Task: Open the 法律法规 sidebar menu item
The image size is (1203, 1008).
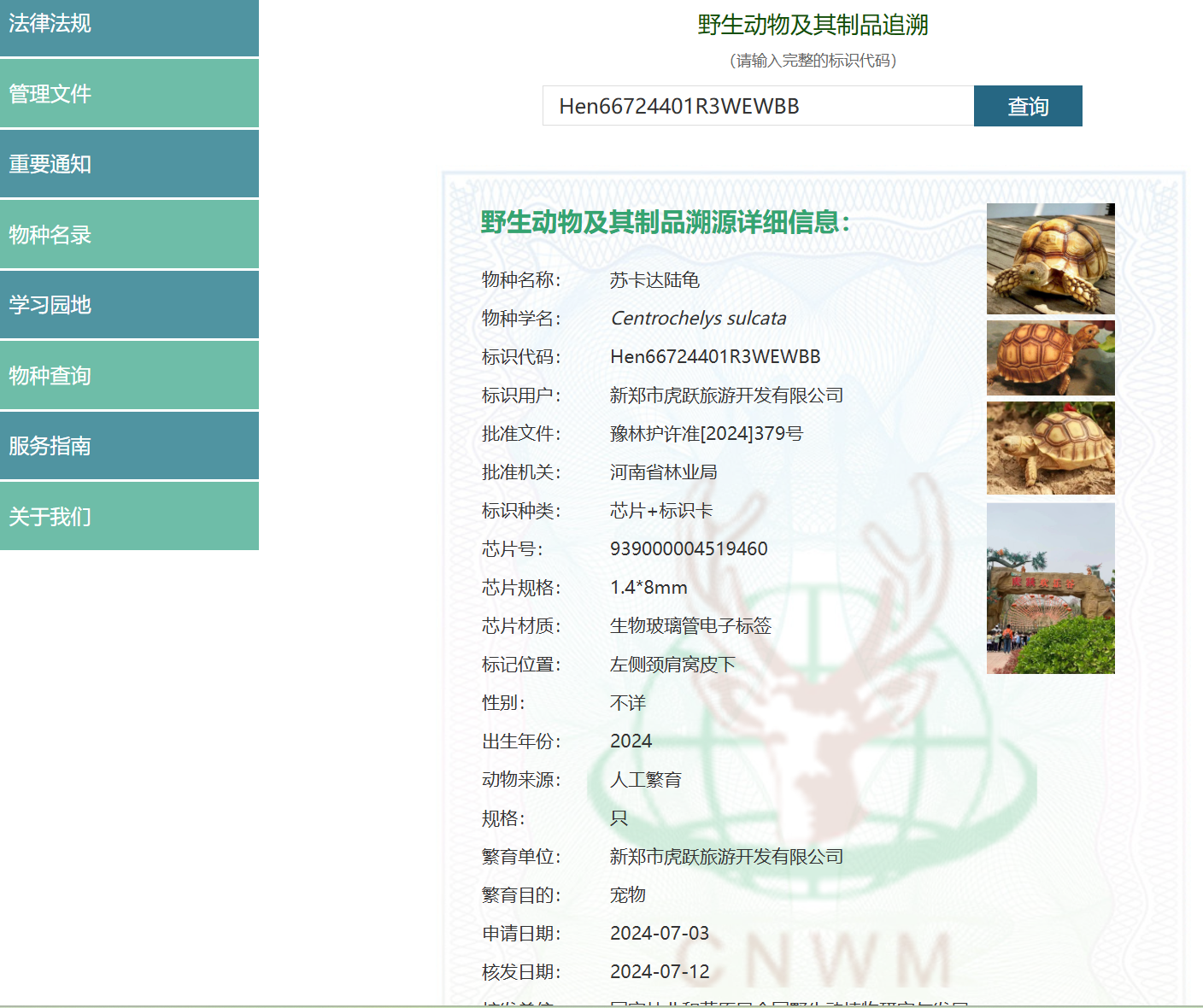Action: pos(129,26)
